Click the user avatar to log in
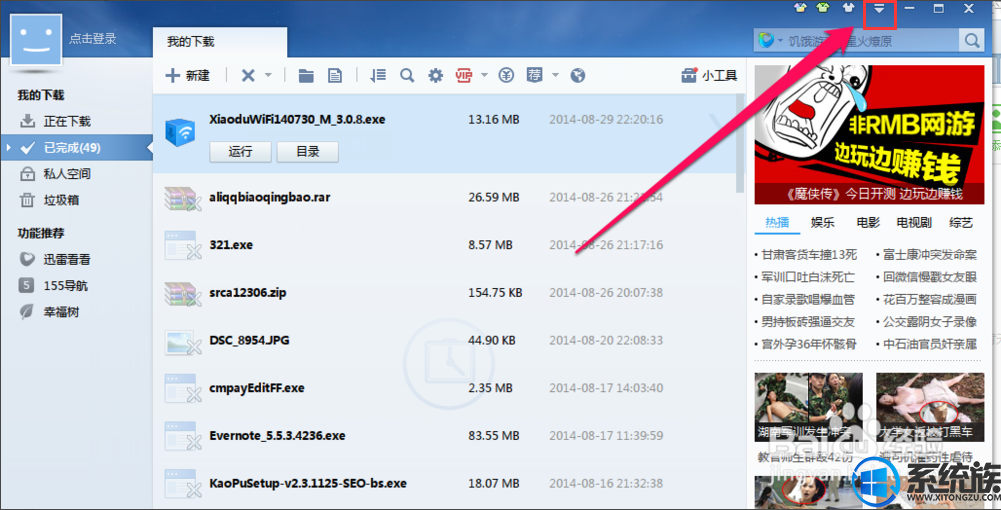This screenshot has width=1001, height=510. tap(36, 38)
